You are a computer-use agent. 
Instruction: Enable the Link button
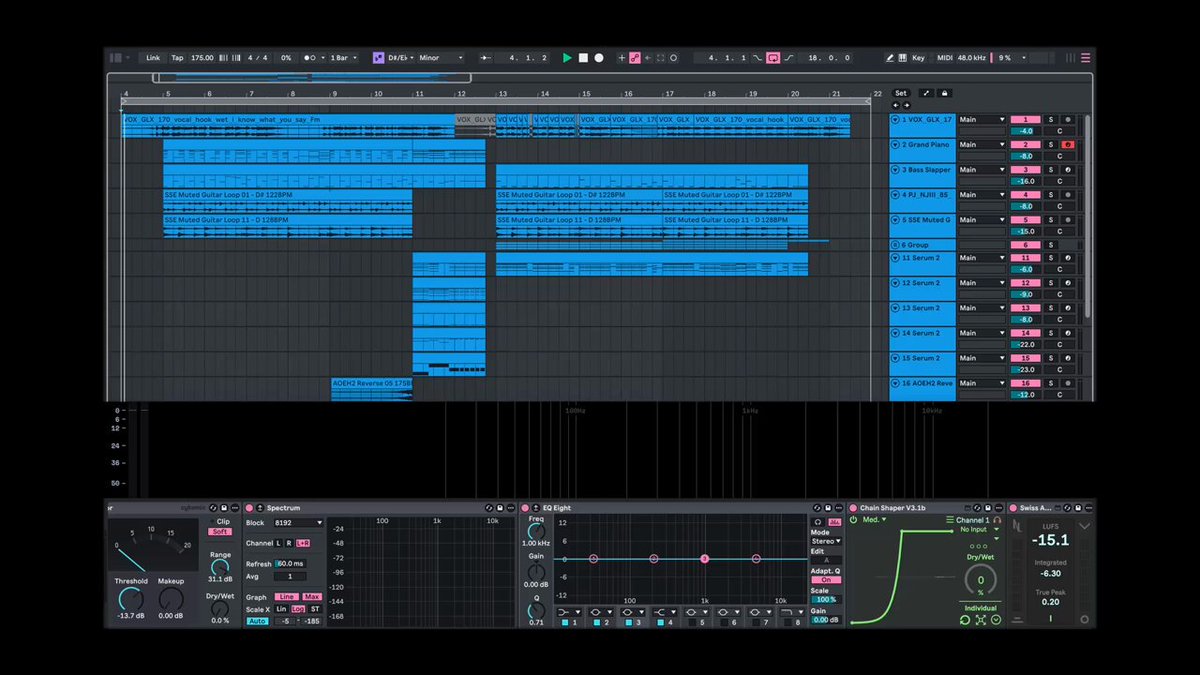pyautogui.click(x=153, y=58)
